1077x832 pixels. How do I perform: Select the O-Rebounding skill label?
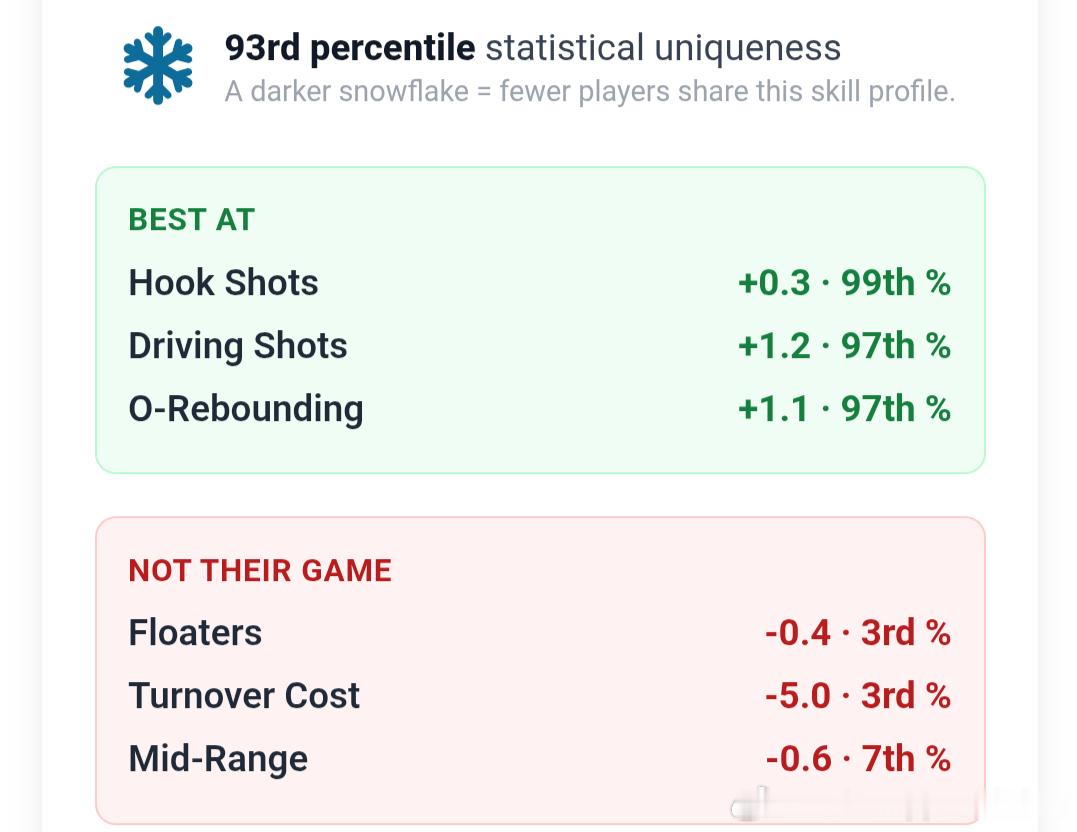[246, 409]
